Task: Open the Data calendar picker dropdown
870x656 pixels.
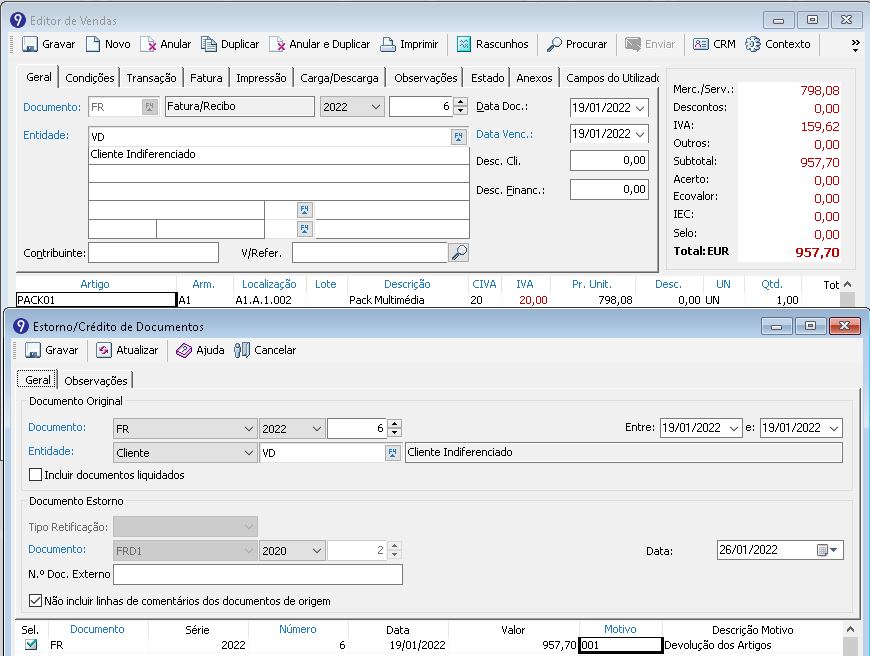Action: (831, 550)
